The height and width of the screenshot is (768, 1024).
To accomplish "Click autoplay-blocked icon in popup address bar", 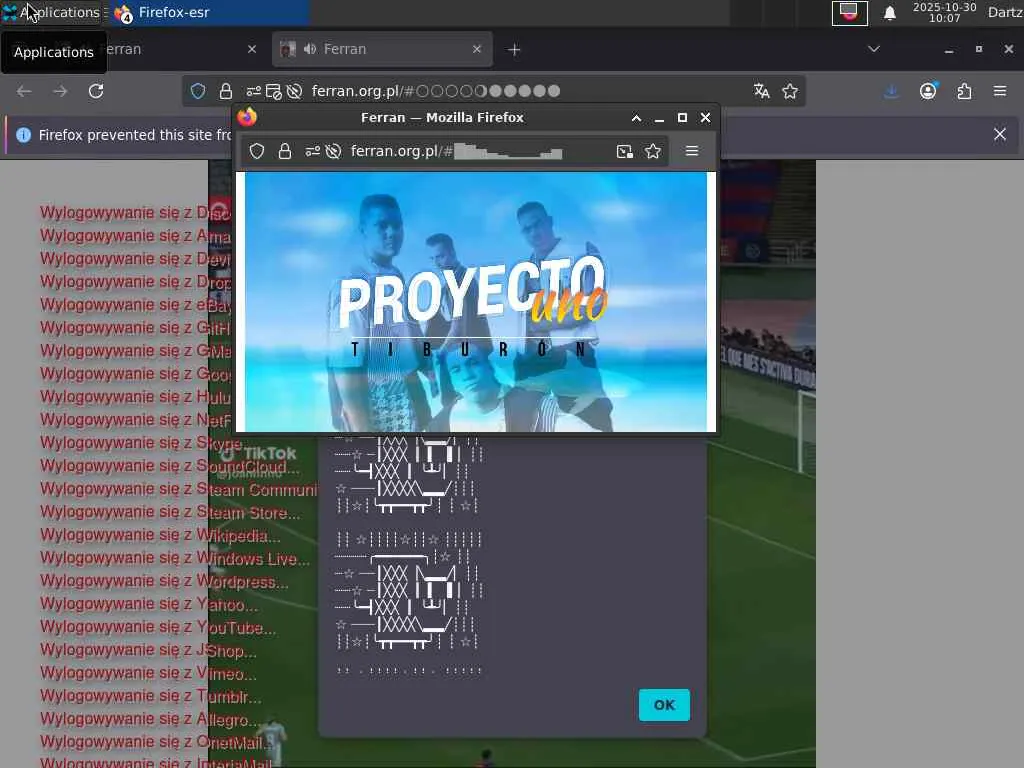I will [x=333, y=152].
